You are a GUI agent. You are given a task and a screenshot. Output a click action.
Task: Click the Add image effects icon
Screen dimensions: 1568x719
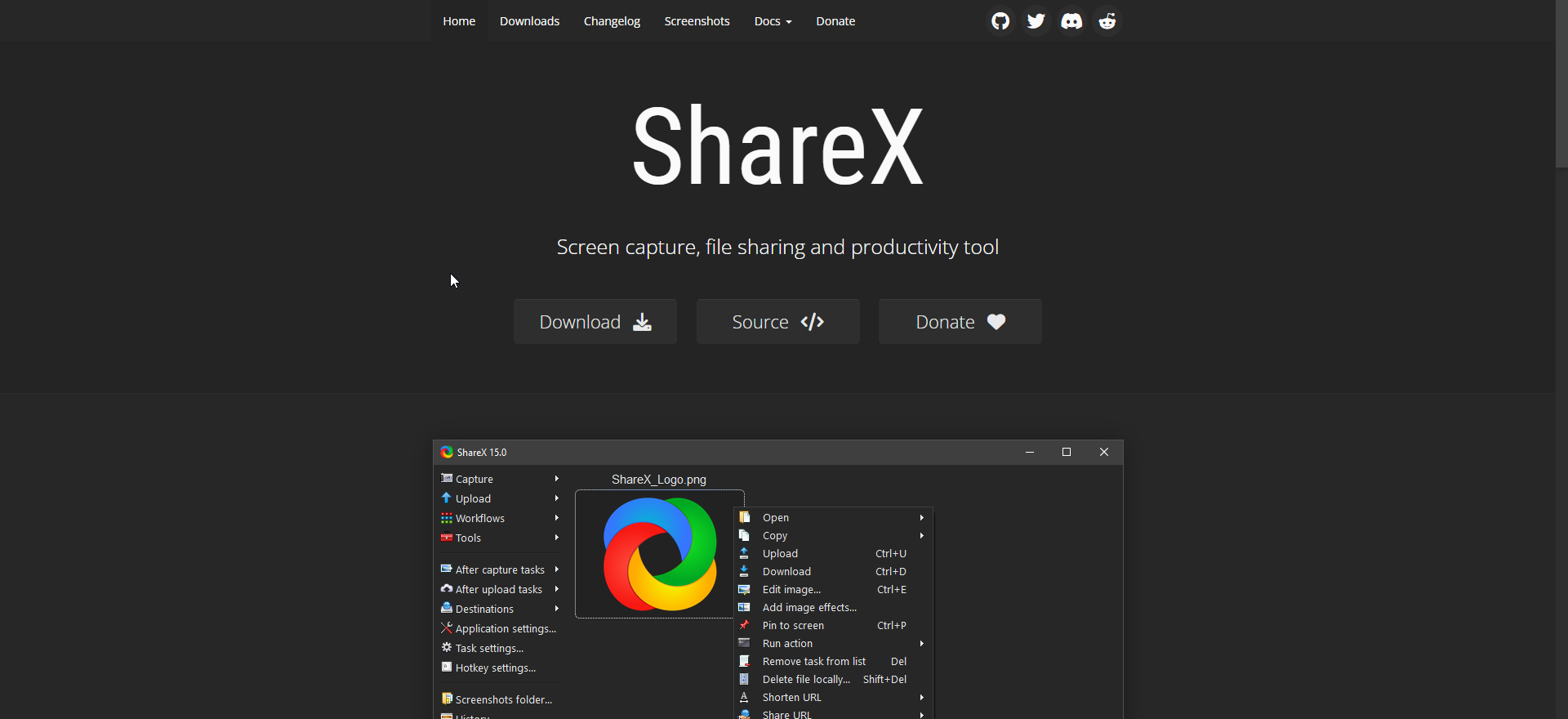[x=744, y=607]
